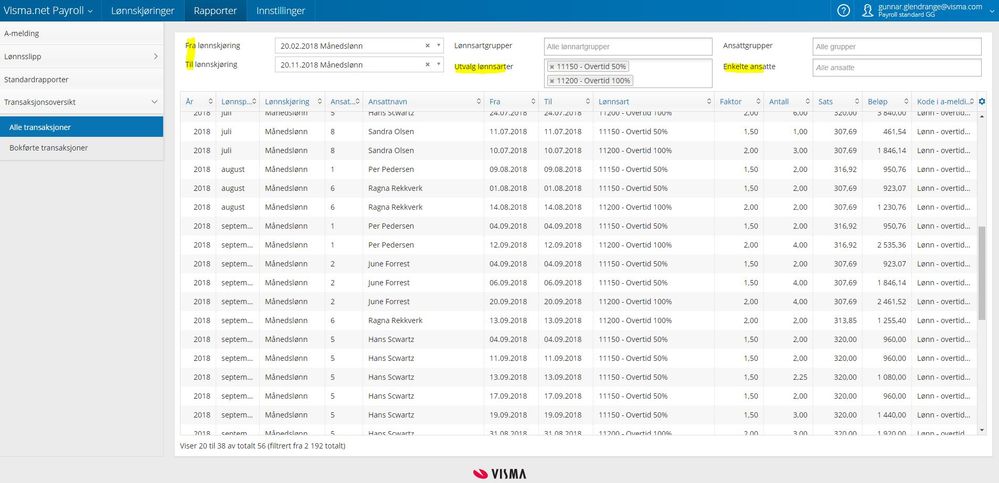Click the Ansattnr column header
The image size is (999, 483).
(343, 101)
